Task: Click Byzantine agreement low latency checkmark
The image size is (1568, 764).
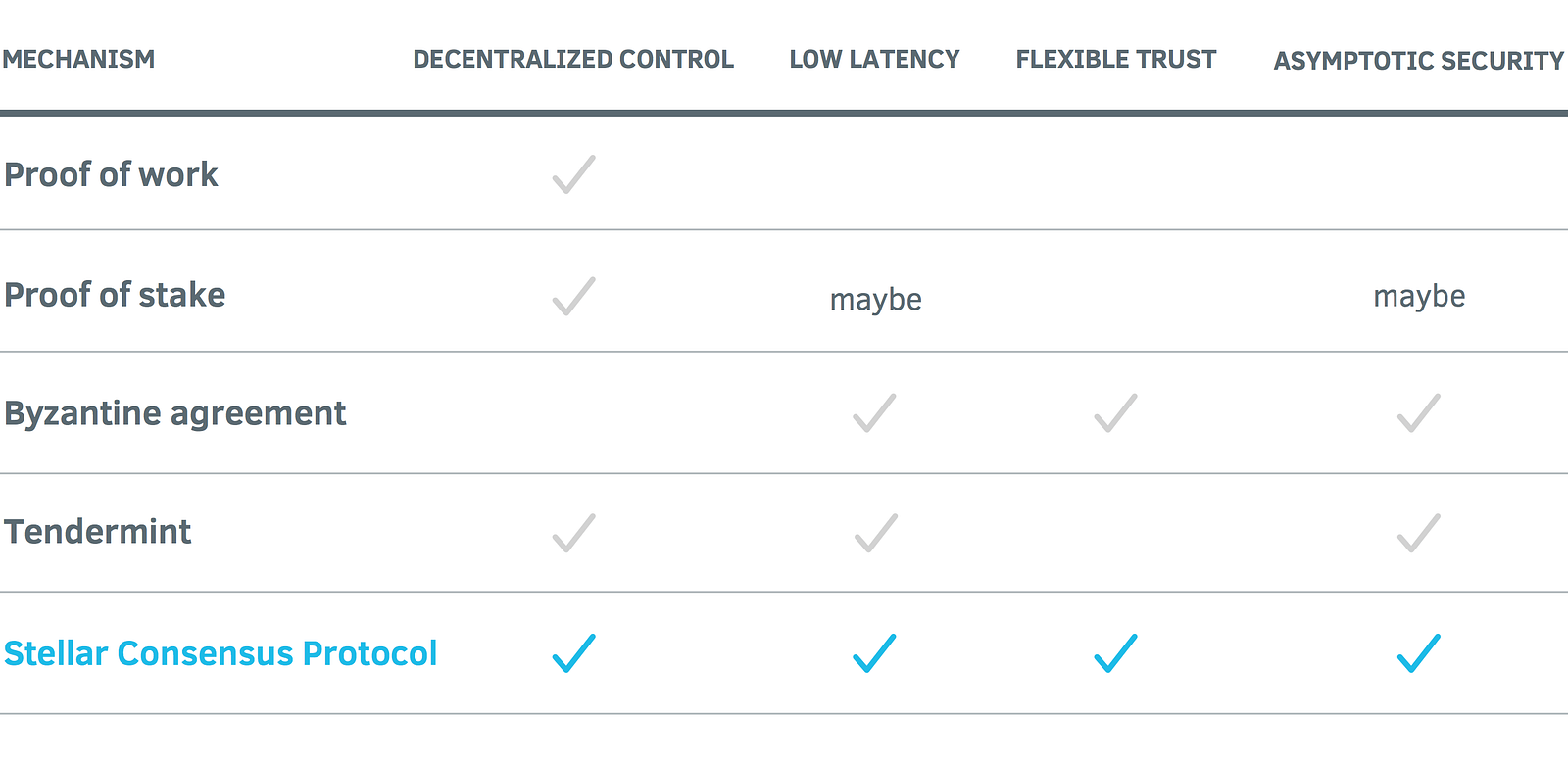Action: tap(874, 413)
